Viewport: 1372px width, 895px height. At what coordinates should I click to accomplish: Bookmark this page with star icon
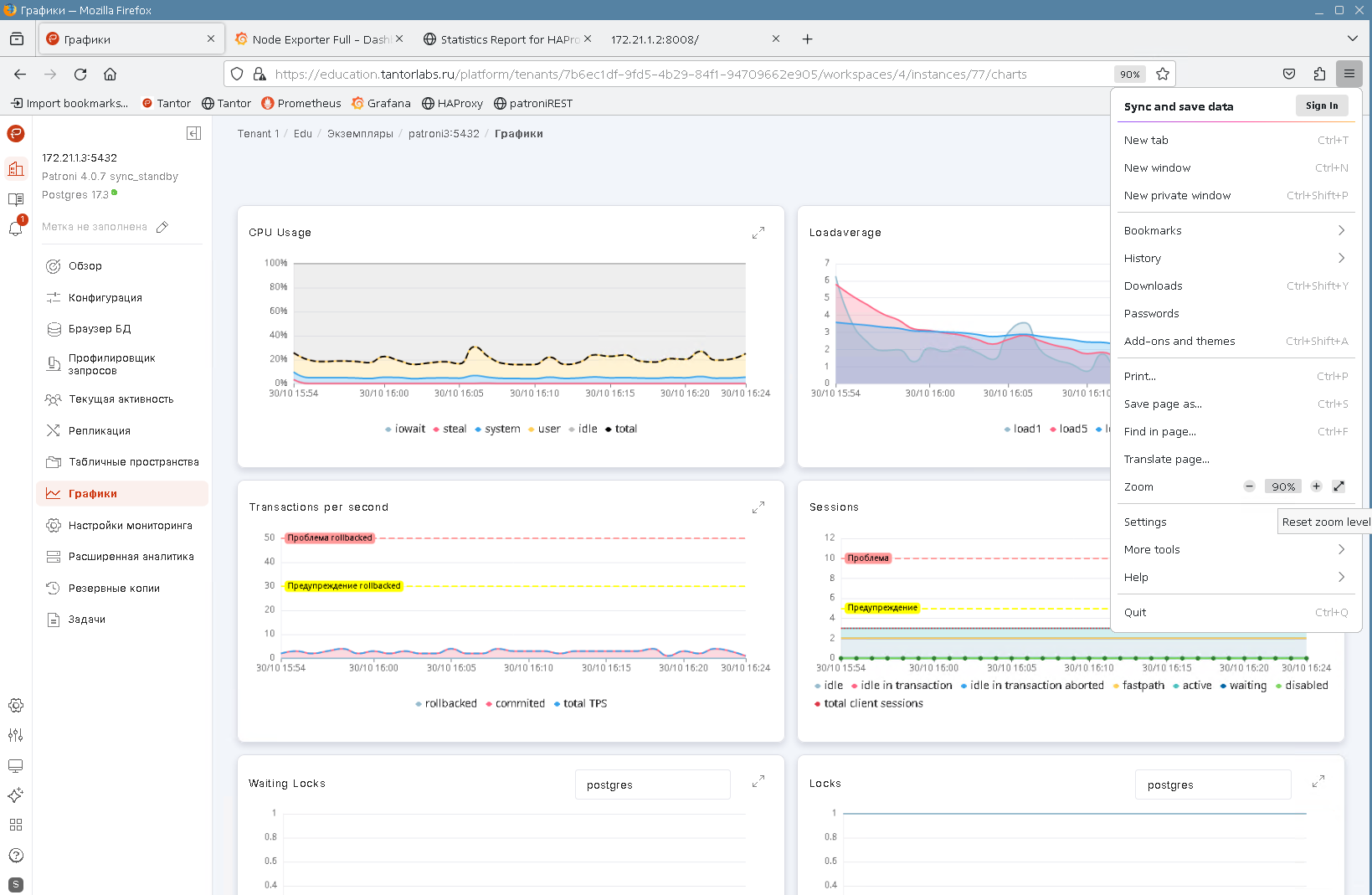tap(1162, 74)
